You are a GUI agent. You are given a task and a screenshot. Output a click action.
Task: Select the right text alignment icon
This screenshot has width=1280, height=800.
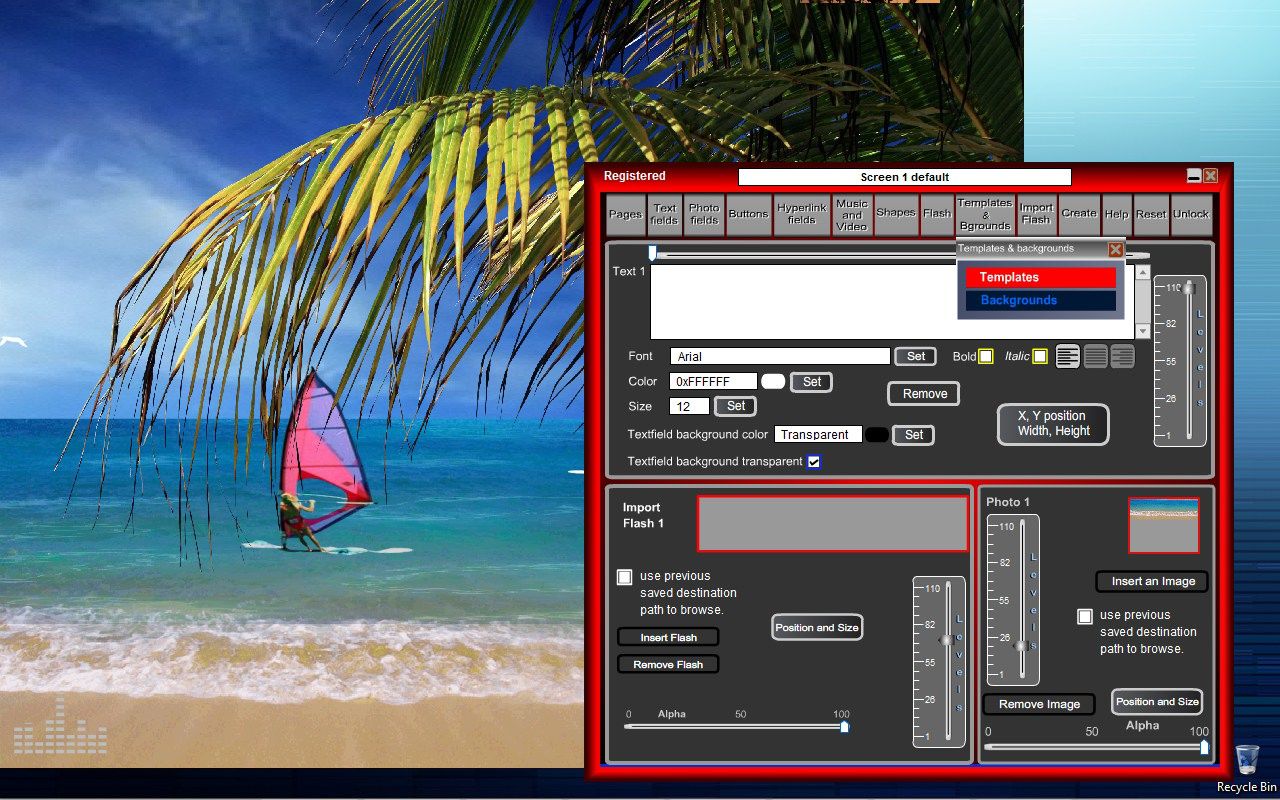(x=1123, y=356)
